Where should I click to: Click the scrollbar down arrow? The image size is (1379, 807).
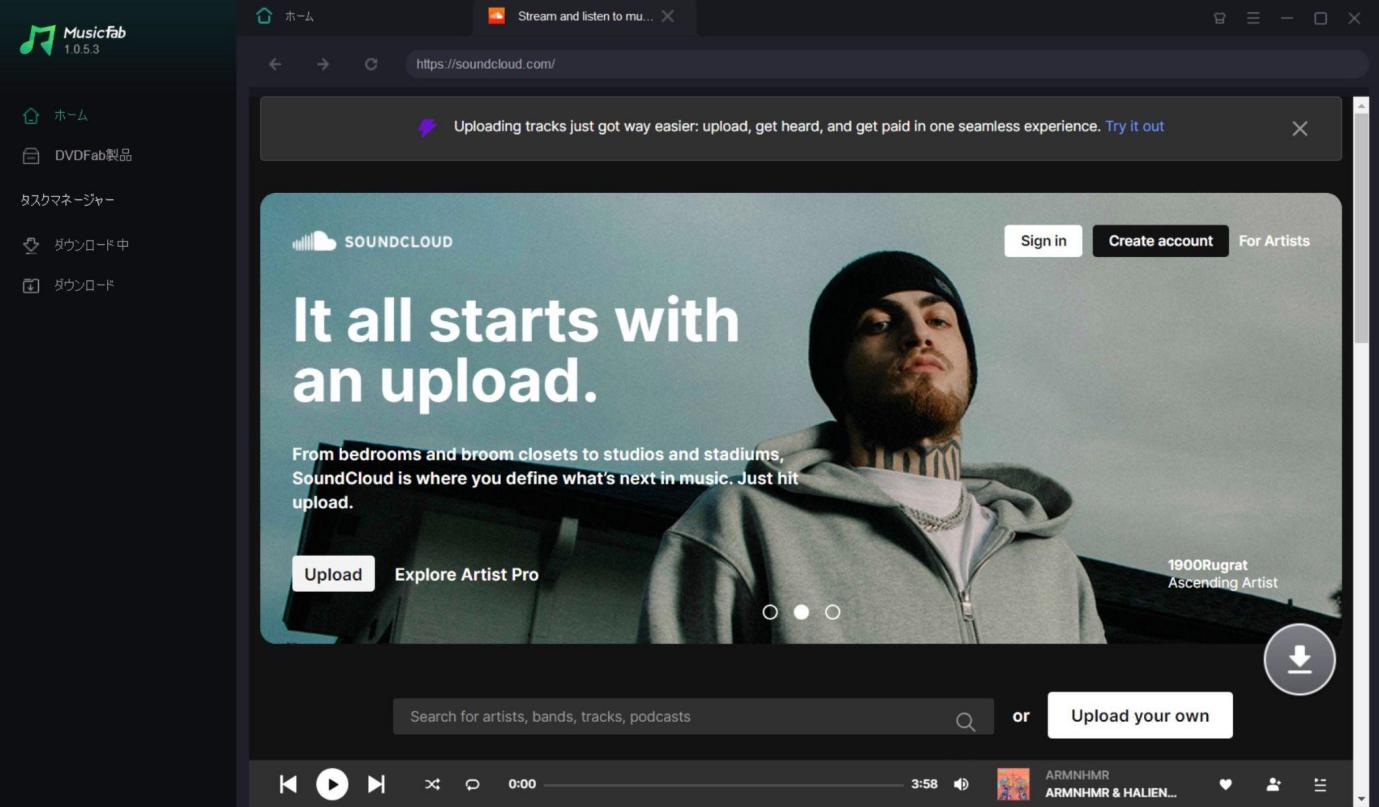coord(1360,799)
